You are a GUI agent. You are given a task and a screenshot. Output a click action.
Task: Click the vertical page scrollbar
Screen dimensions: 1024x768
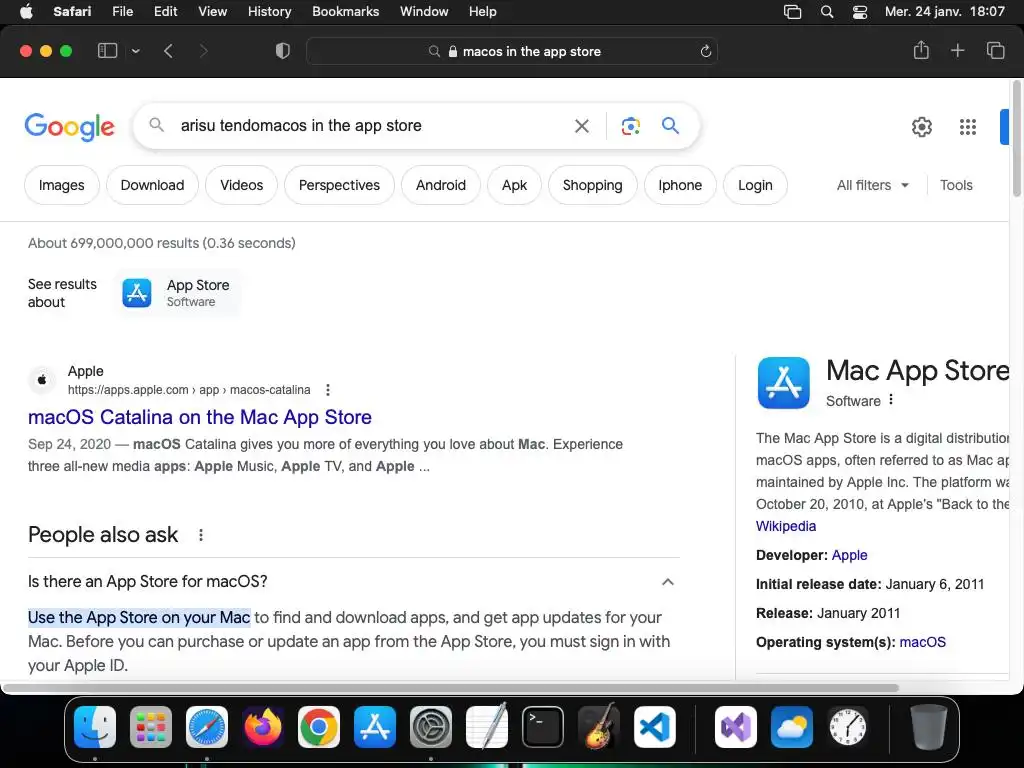[x=1017, y=138]
